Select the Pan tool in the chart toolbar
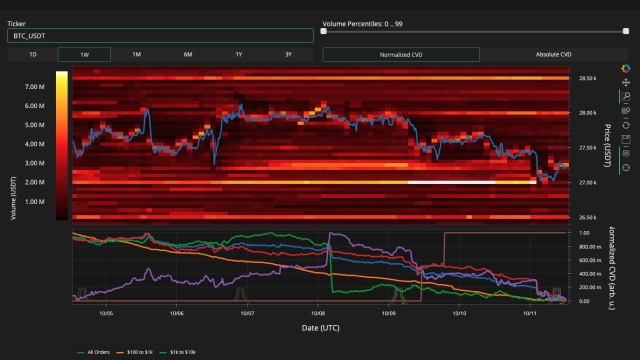The width and height of the screenshot is (640, 360). (x=626, y=83)
